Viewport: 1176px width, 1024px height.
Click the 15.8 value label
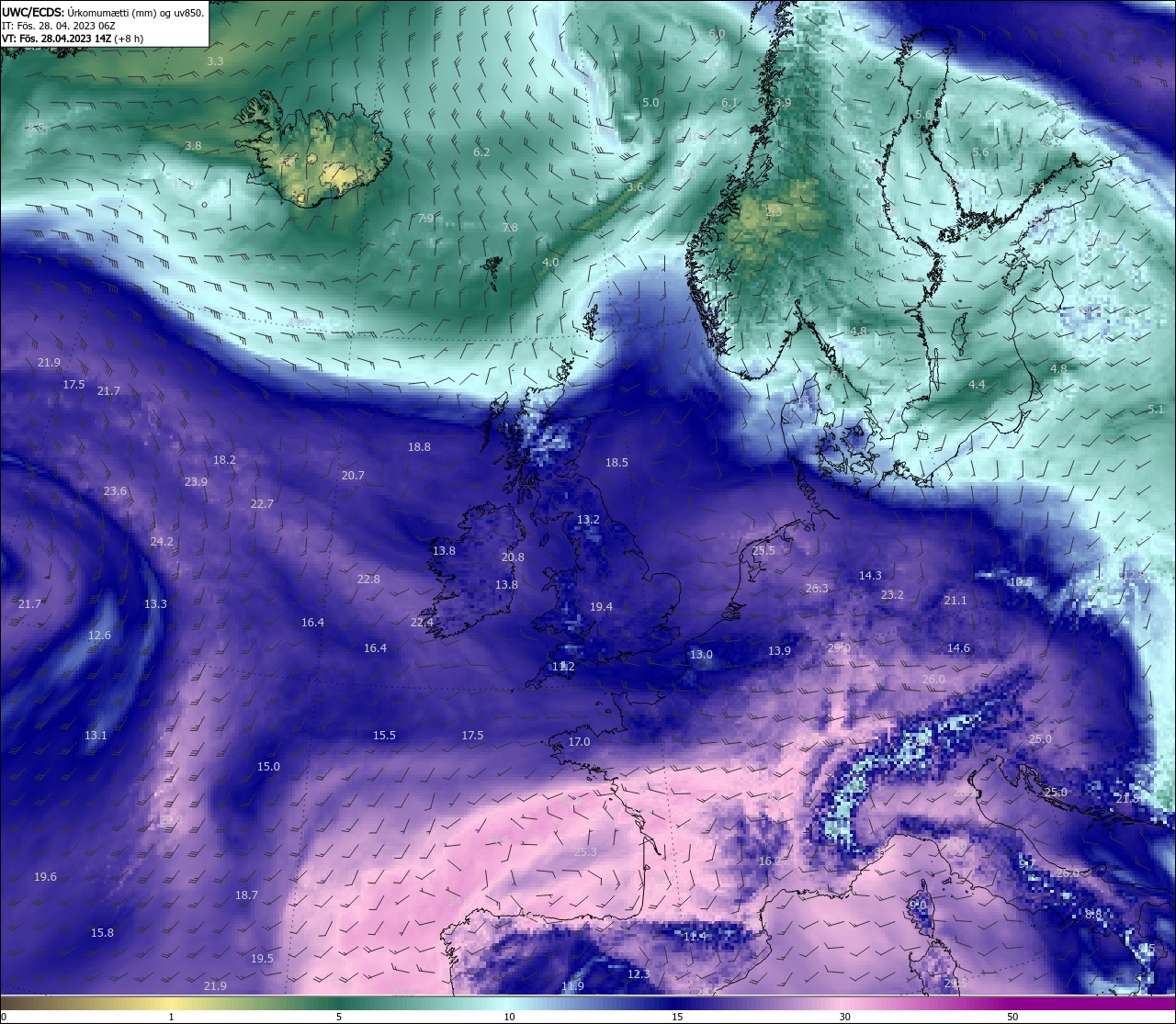(102, 933)
